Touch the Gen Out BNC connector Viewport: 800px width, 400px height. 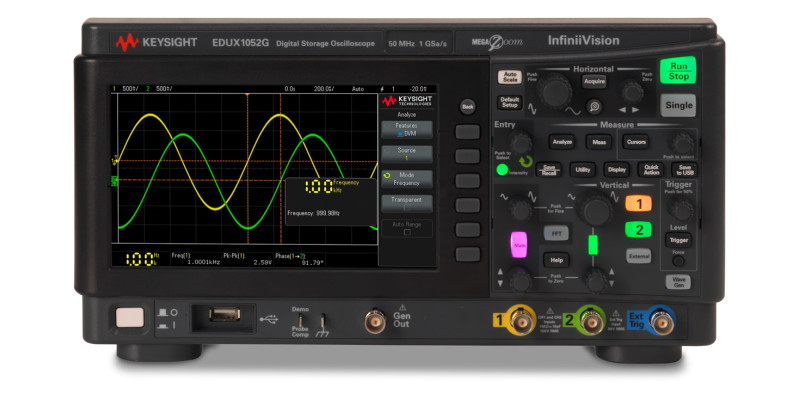point(375,322)
